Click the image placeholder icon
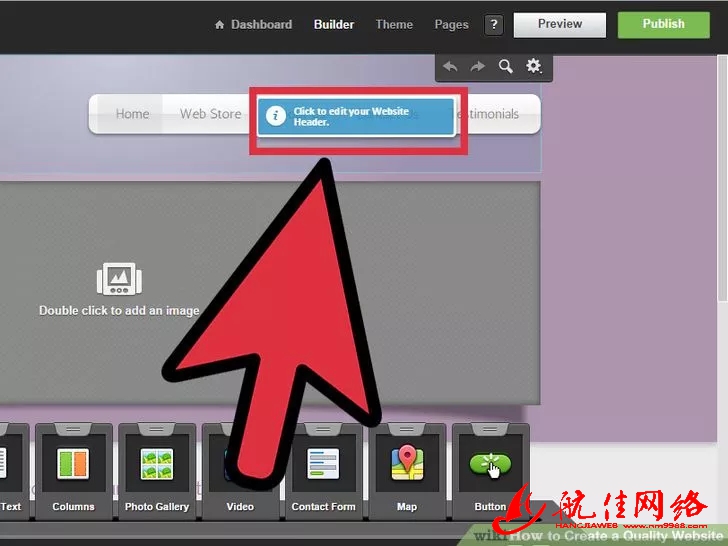Image resolution: width=728 pixels, height=546 pixels. pyautogui.click(x=119, y=280)
